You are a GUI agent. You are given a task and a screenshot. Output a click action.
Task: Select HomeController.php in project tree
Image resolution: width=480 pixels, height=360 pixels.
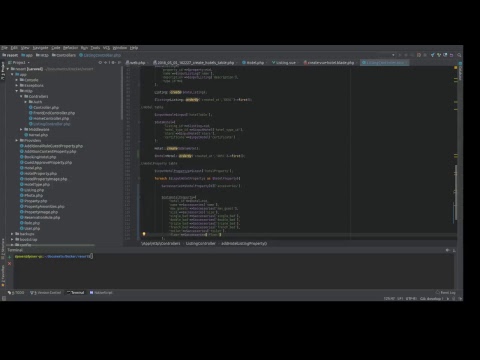click(49, 118)
